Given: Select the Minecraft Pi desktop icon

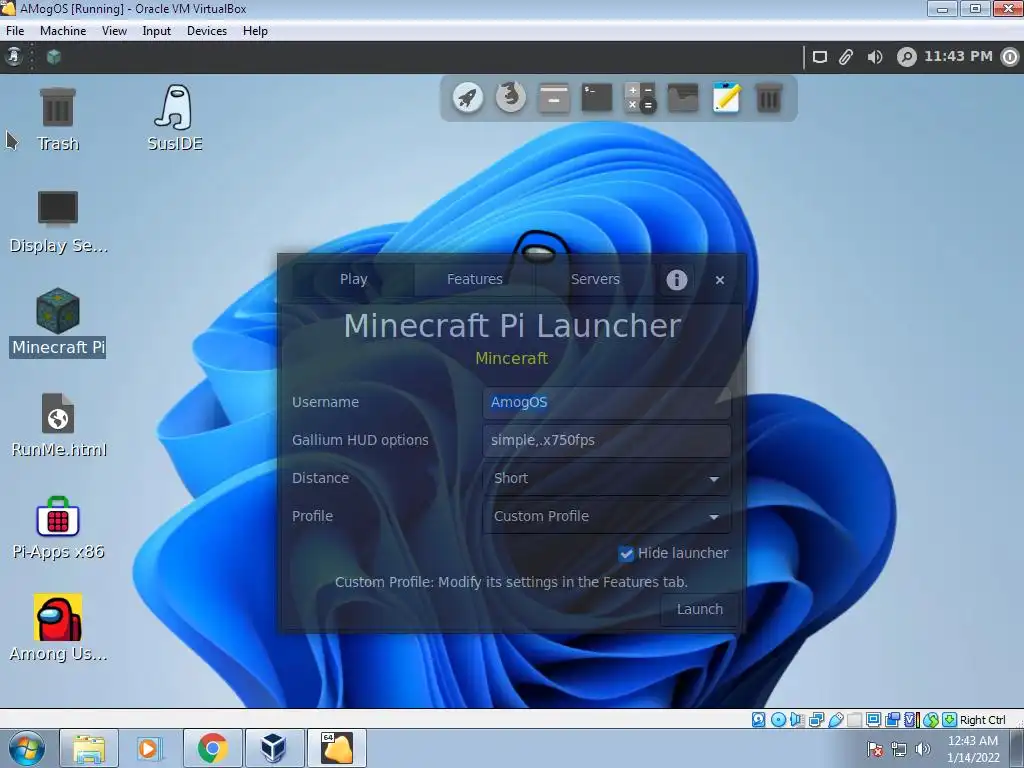Looking at the screenshot, I should pos(58,323).
